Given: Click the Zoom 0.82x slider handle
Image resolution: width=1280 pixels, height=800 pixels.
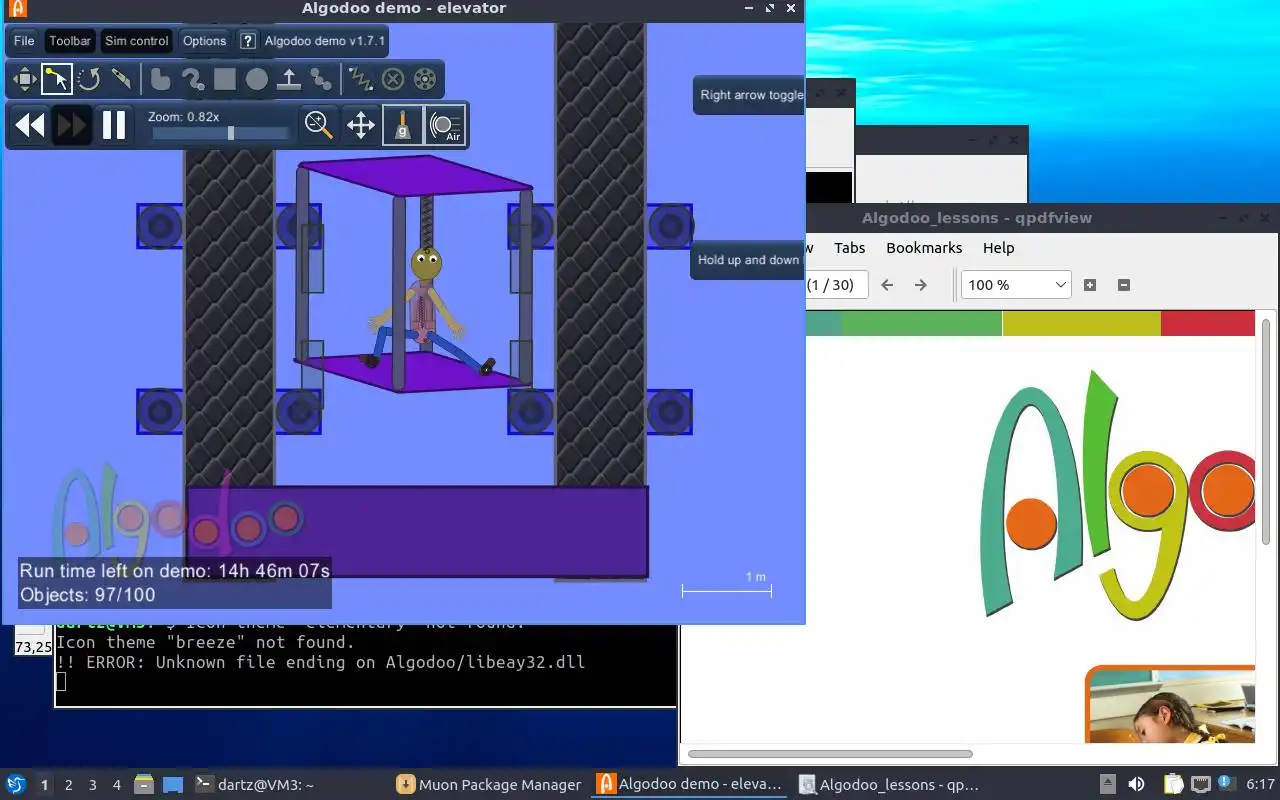Looking at the screenshot, I should 231,133.
